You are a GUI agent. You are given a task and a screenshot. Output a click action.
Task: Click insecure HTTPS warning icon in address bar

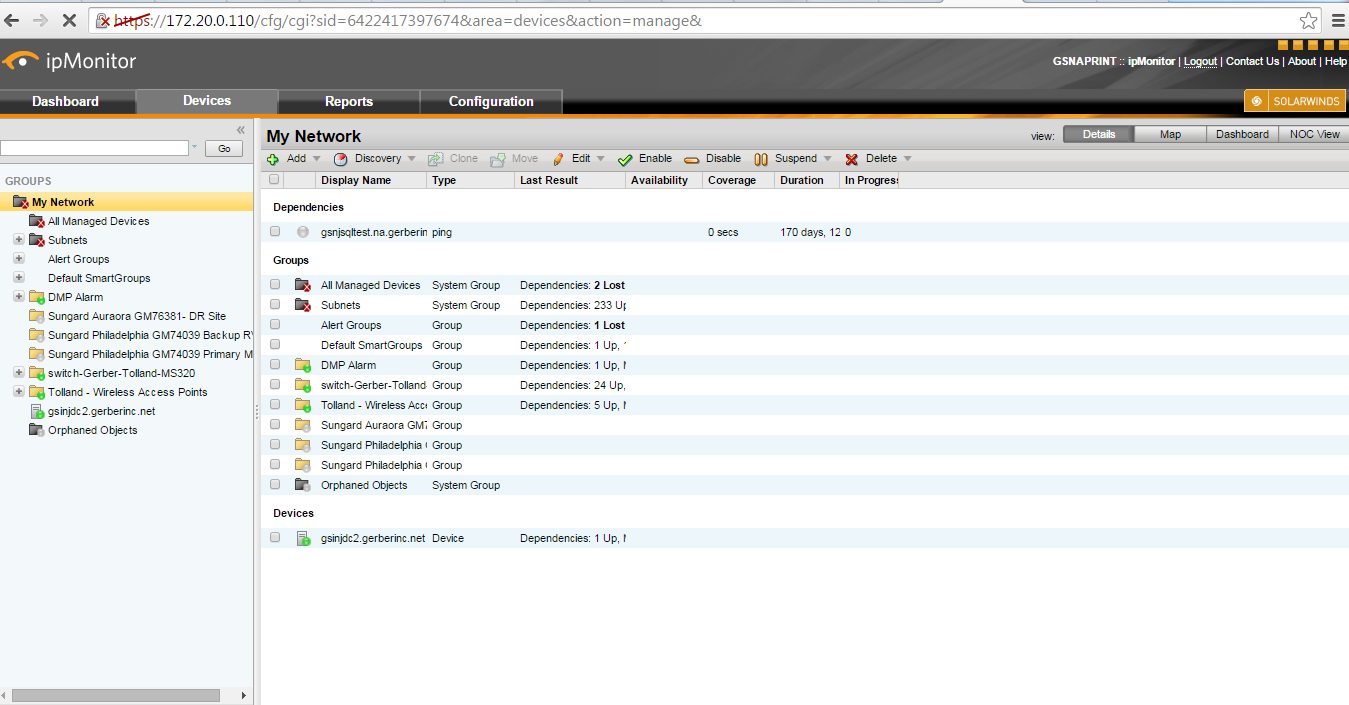[x=104, y=20]
